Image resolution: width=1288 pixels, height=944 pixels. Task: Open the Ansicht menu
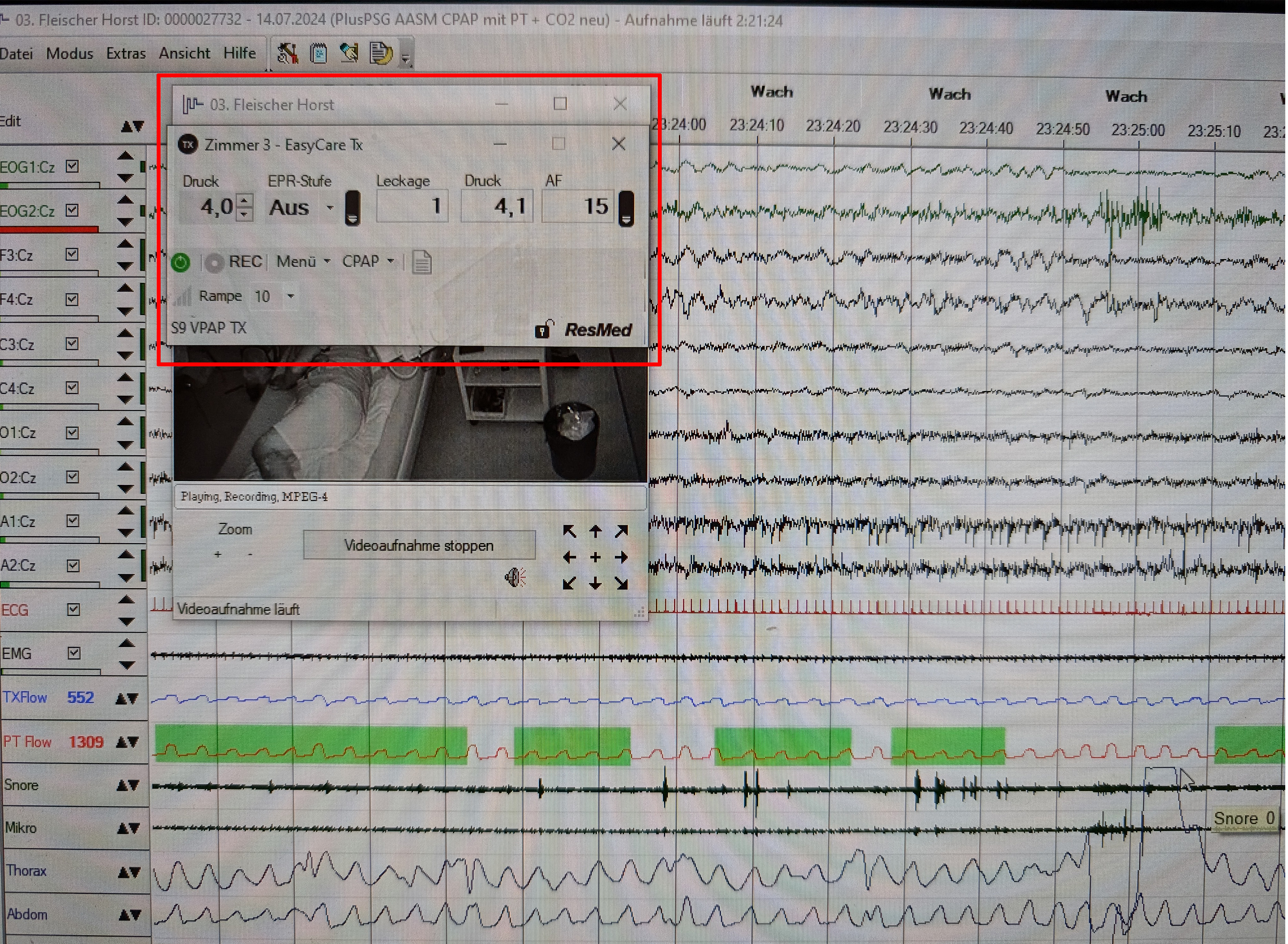pos(184,54)
